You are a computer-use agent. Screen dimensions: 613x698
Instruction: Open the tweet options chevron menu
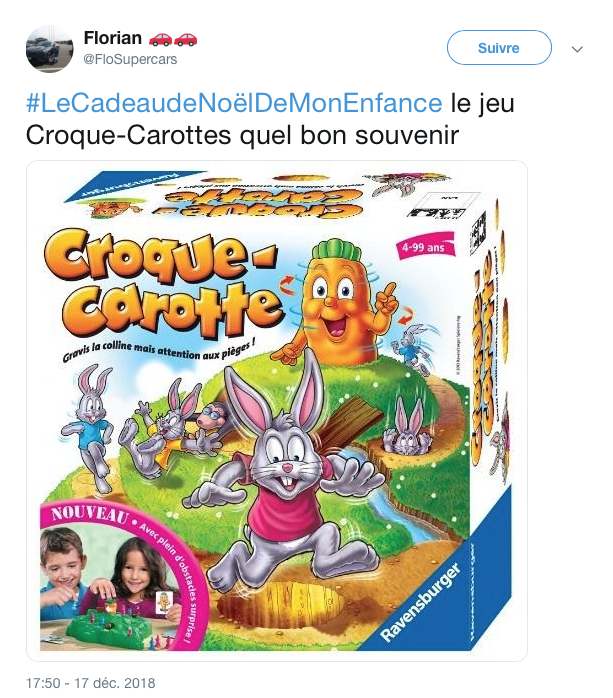tap(577, 49)
